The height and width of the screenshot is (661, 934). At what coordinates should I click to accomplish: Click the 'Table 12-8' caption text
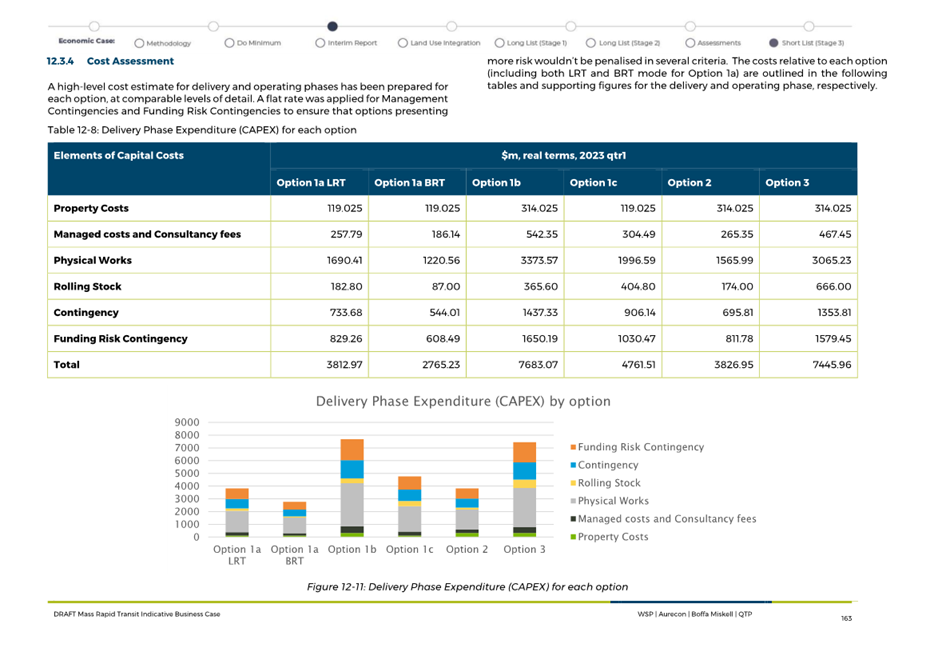pos(202,130)
